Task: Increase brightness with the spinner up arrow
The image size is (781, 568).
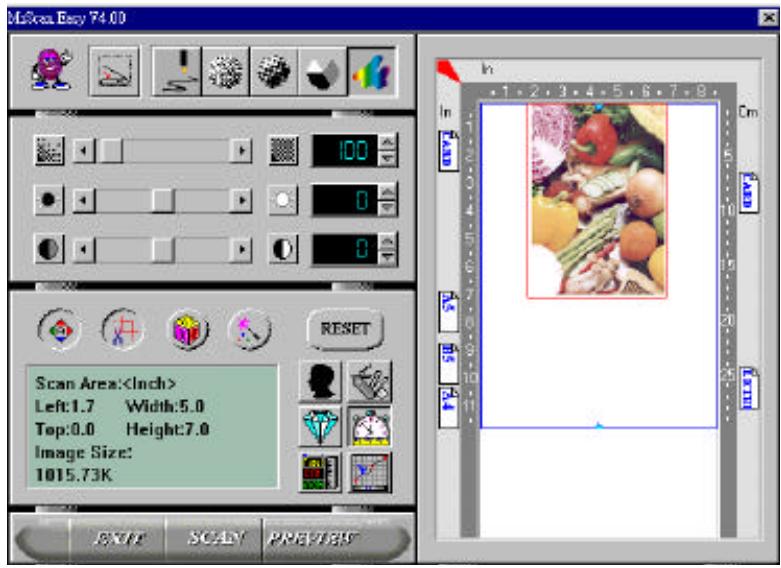Action: pos(388,192)
